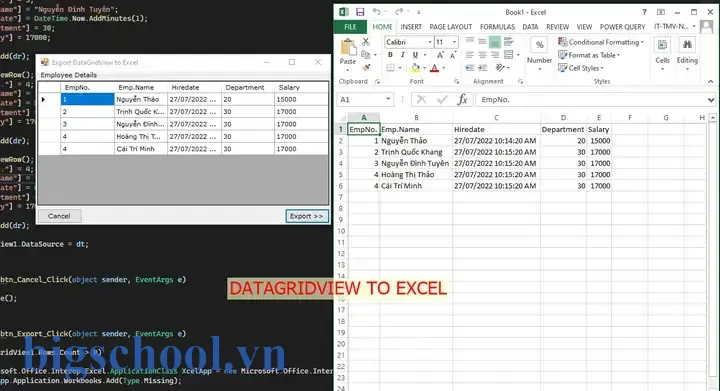Click the Paste clipboard icon
This screenshot has height=391, width=720.
click(348, 47)
